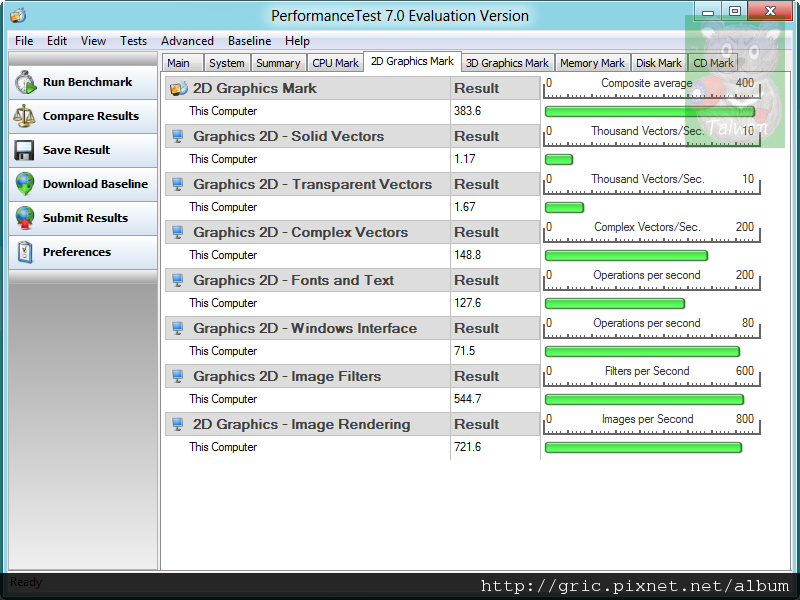
Task: Click the monitor icon beside Solid Vectors
Action: (178, 136)
